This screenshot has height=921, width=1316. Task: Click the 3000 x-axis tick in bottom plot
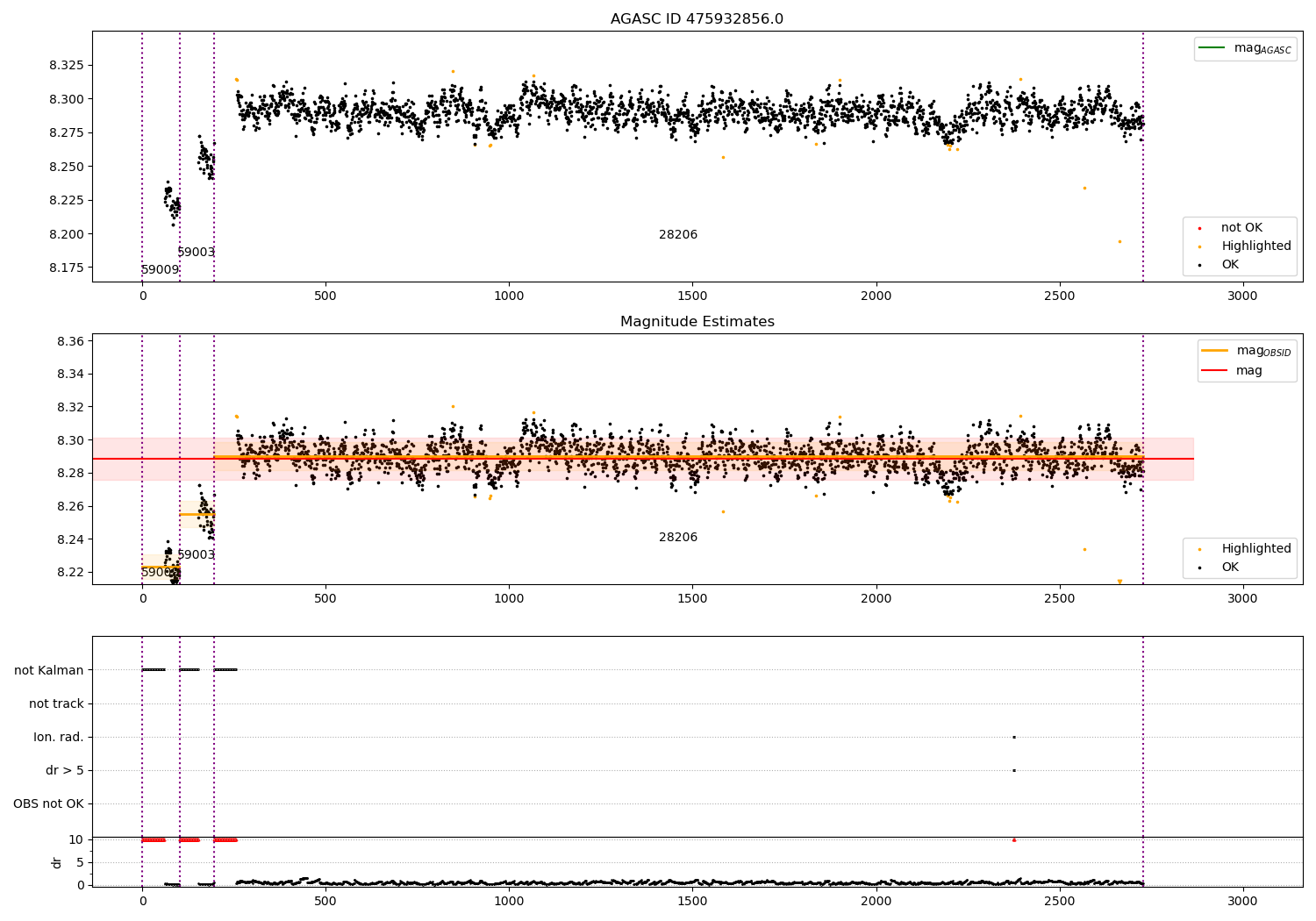(1242, 902)
